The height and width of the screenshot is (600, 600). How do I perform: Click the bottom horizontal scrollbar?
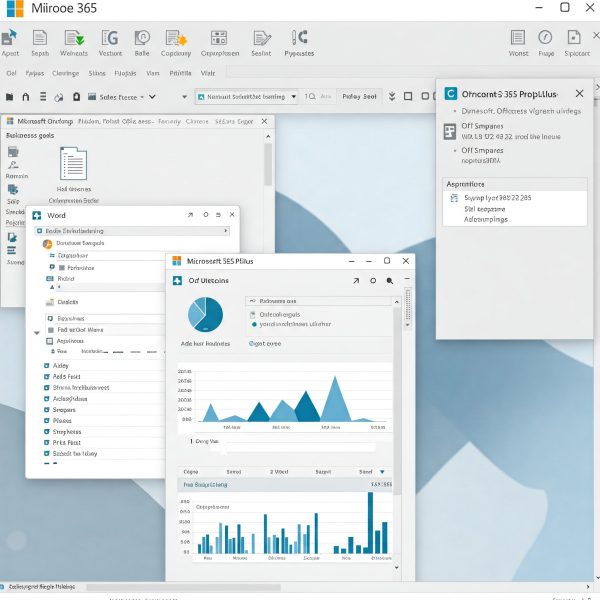pos(184,587)
